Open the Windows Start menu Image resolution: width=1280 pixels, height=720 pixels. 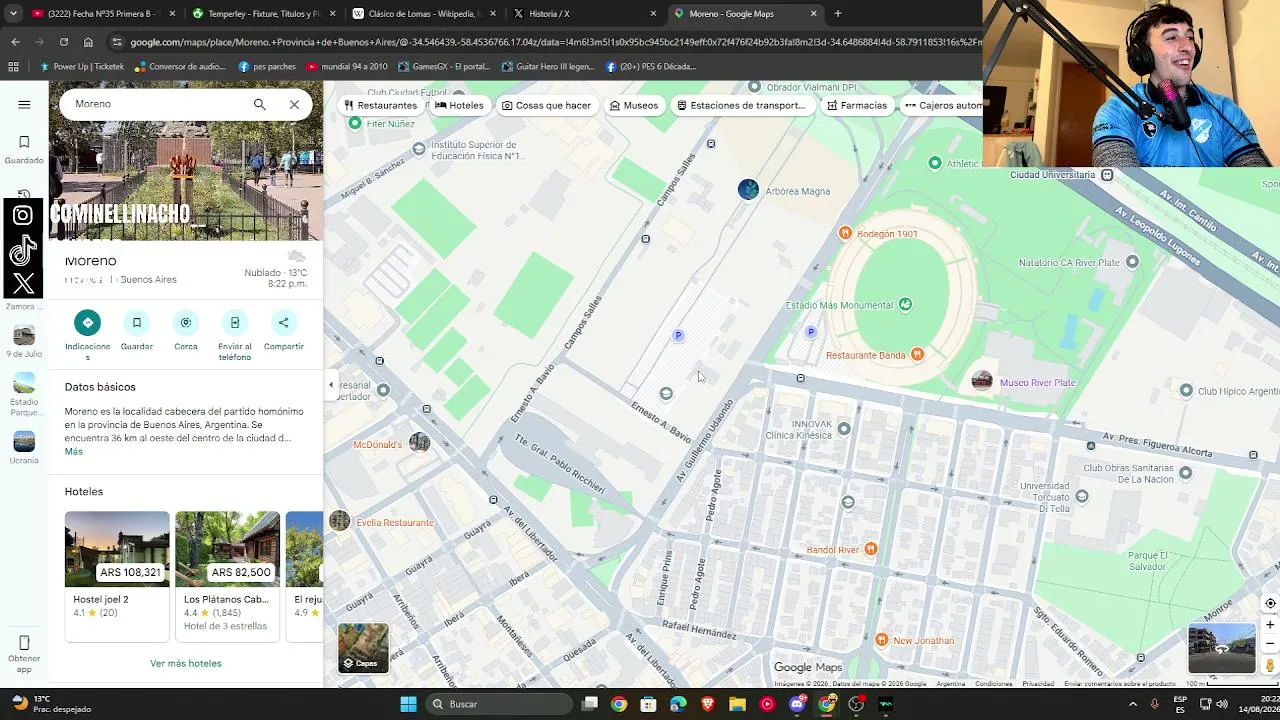click(x=408, y=704)
